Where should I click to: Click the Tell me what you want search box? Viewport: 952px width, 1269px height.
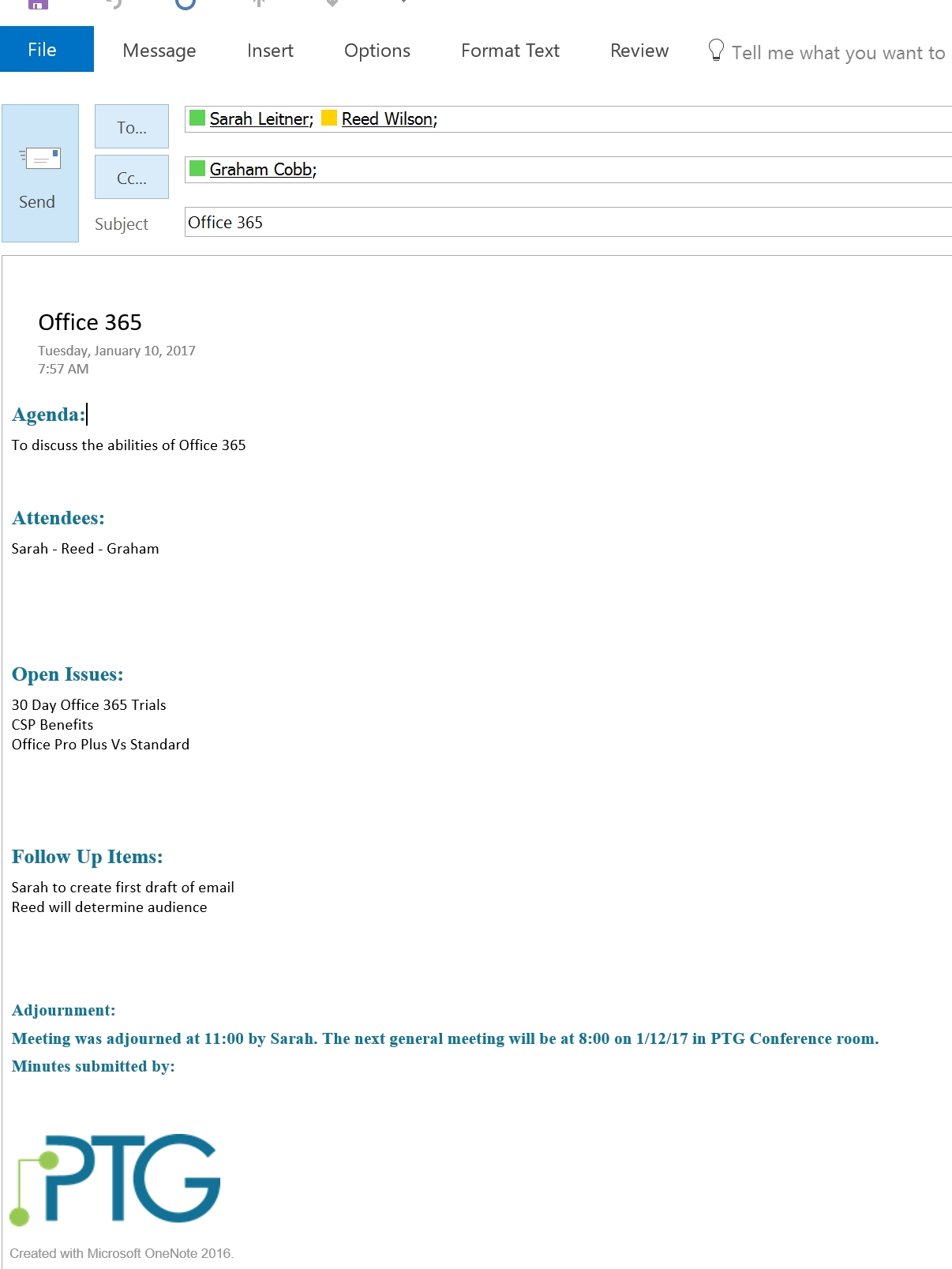pyautogui.click(x=838, y=53)
